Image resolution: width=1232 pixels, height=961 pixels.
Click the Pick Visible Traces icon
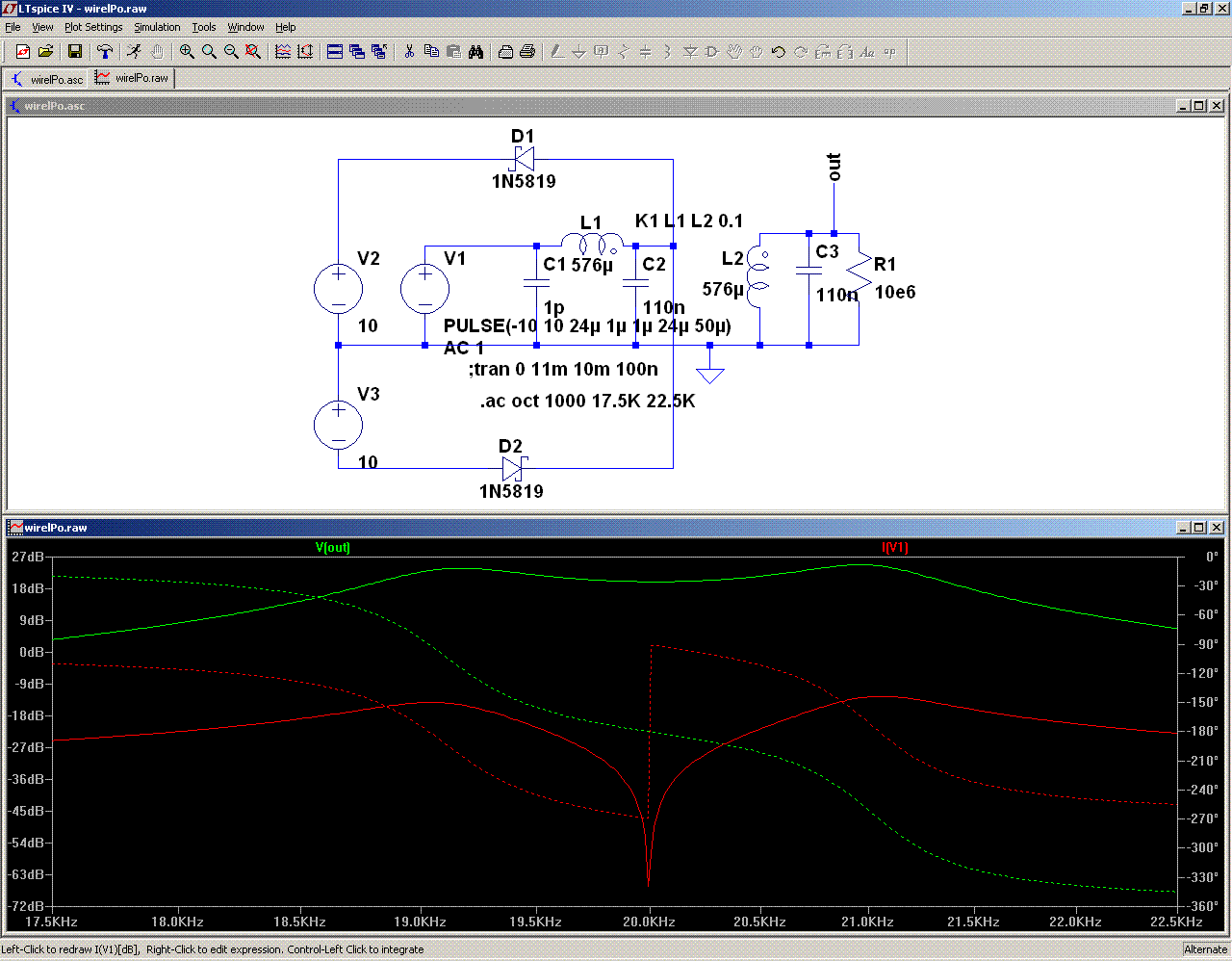pos(283,52)
